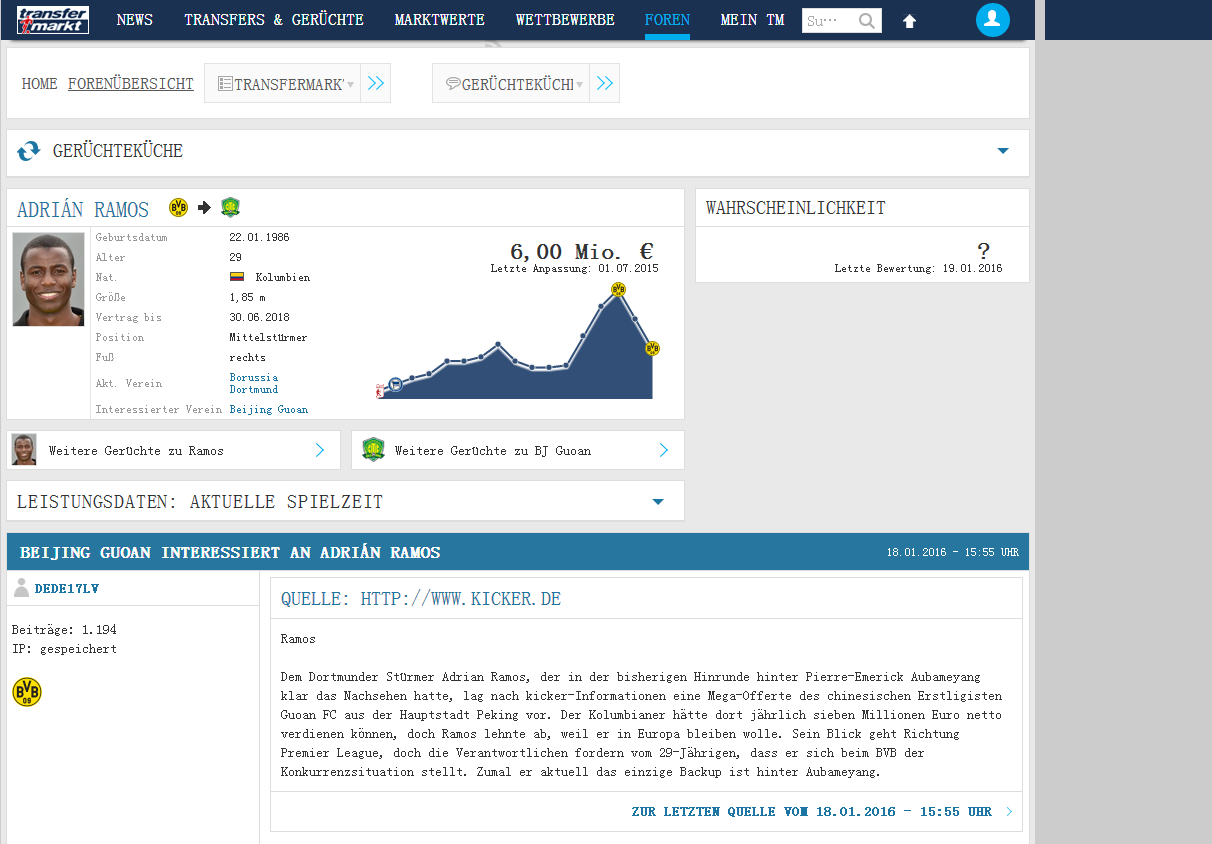1212x844 pixels.
Task: Click the Guoan crest in Weitere Gerüchte card
Action: click(x=373, y=450)
